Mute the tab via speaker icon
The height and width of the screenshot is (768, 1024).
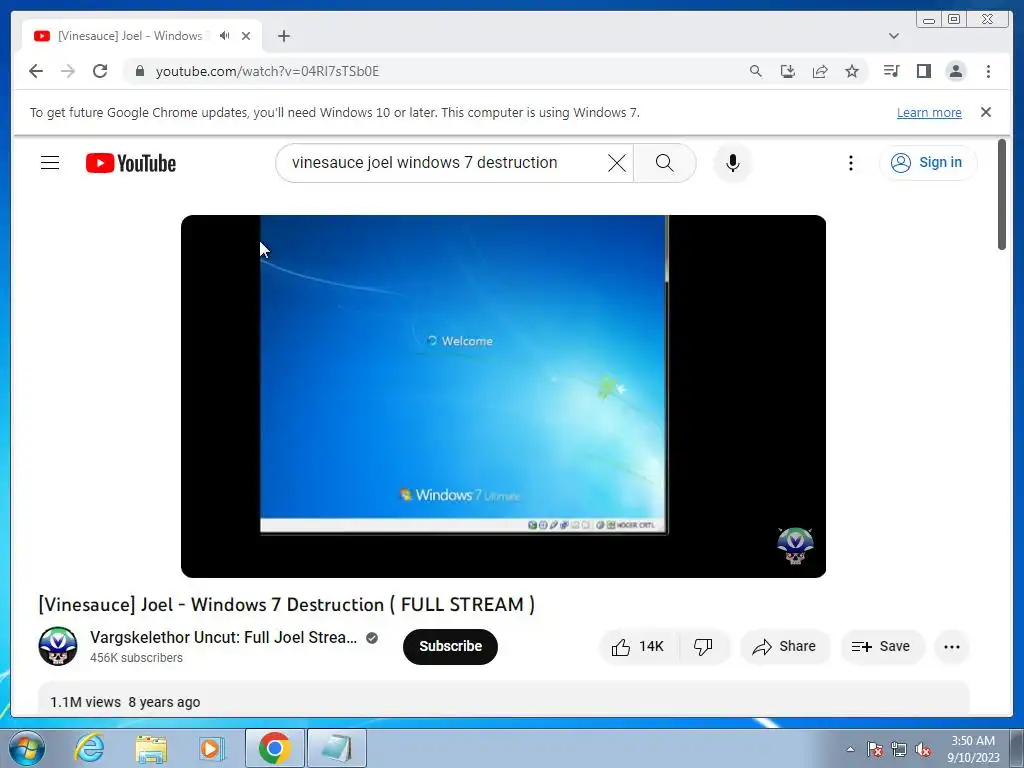point(225,36)
